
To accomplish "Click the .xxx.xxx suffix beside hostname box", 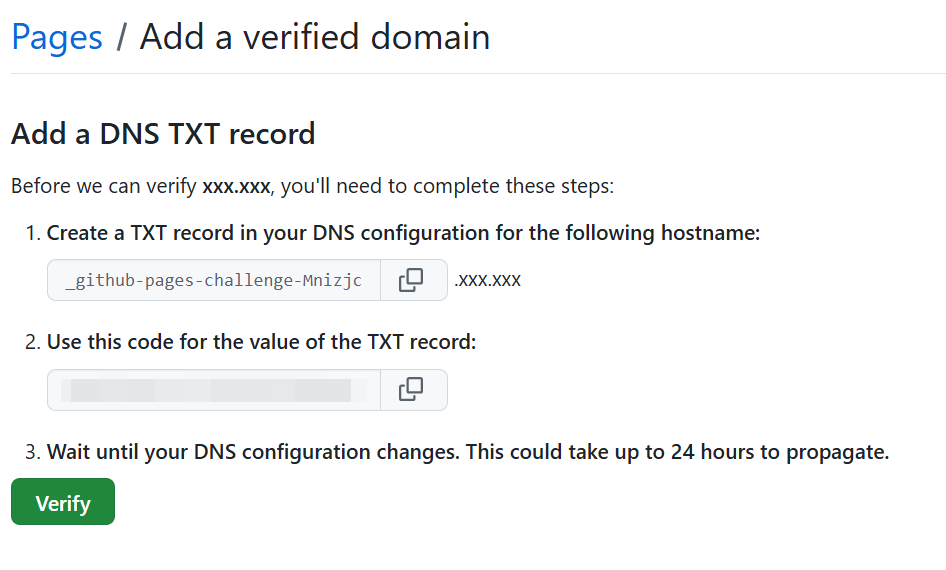I will pyautogui.click(x=487, y=280).
